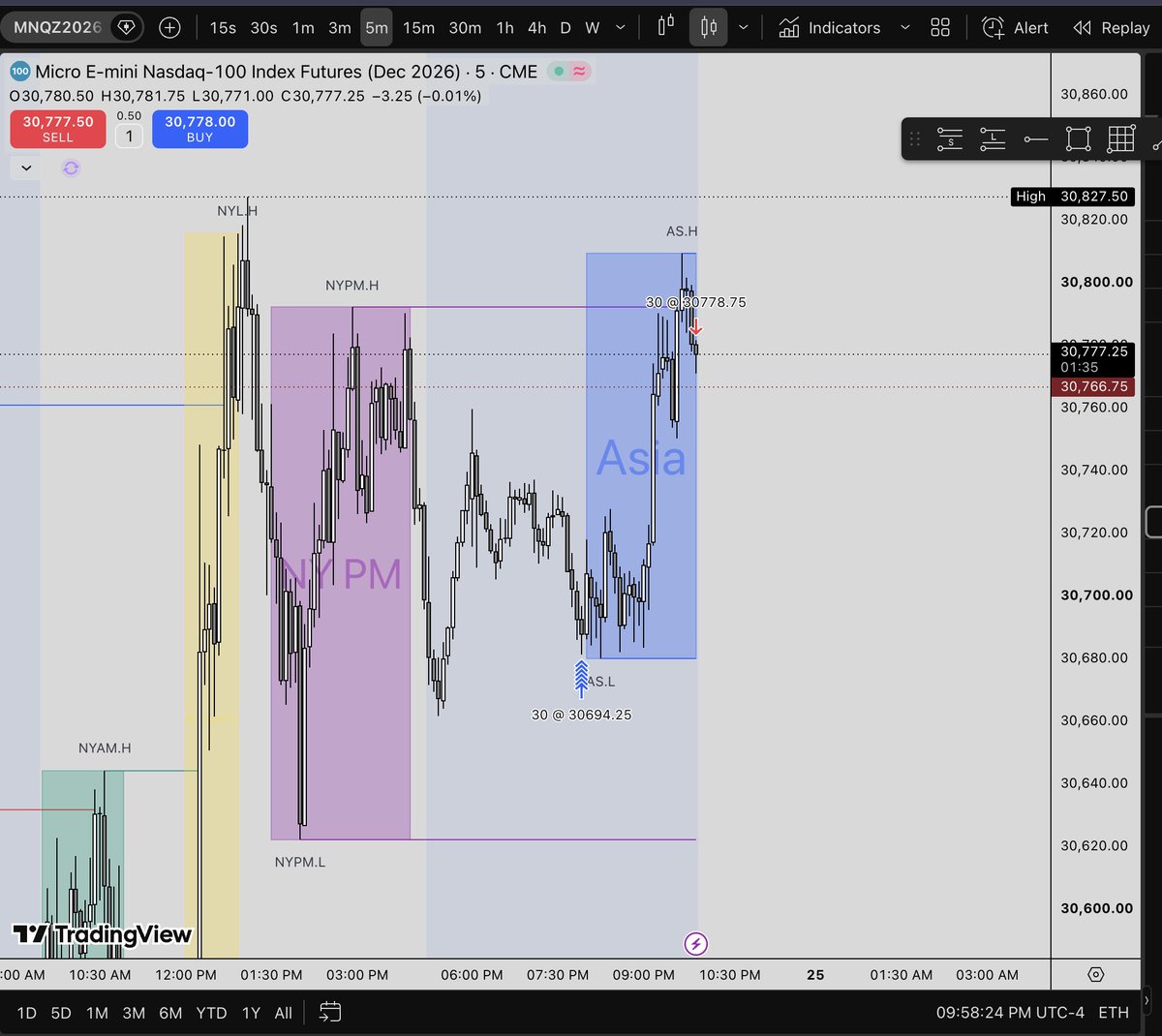Switch to the Weekly (W) interval

tap(593, 28)
